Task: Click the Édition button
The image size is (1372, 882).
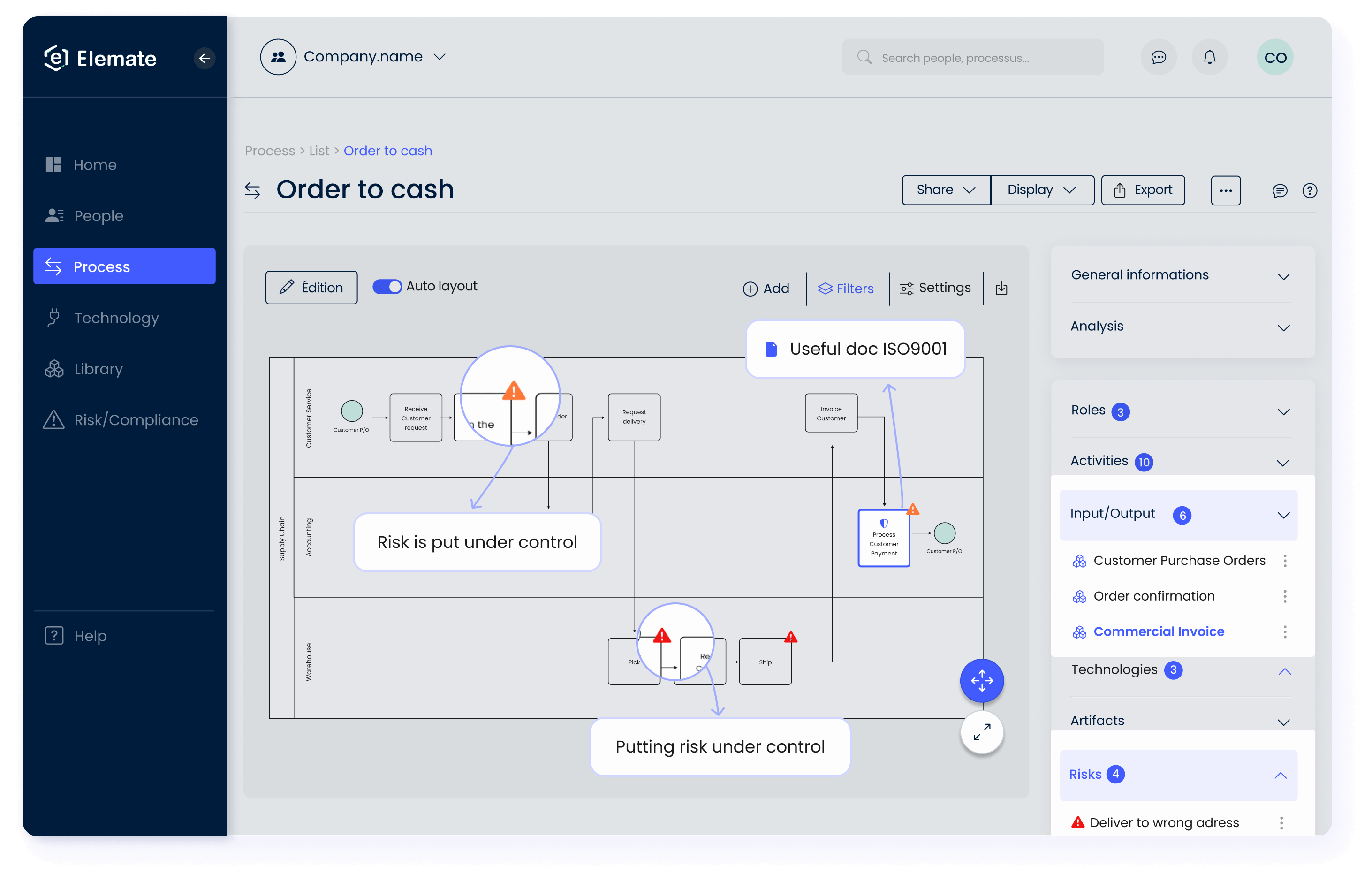Action: coord(311,288)
